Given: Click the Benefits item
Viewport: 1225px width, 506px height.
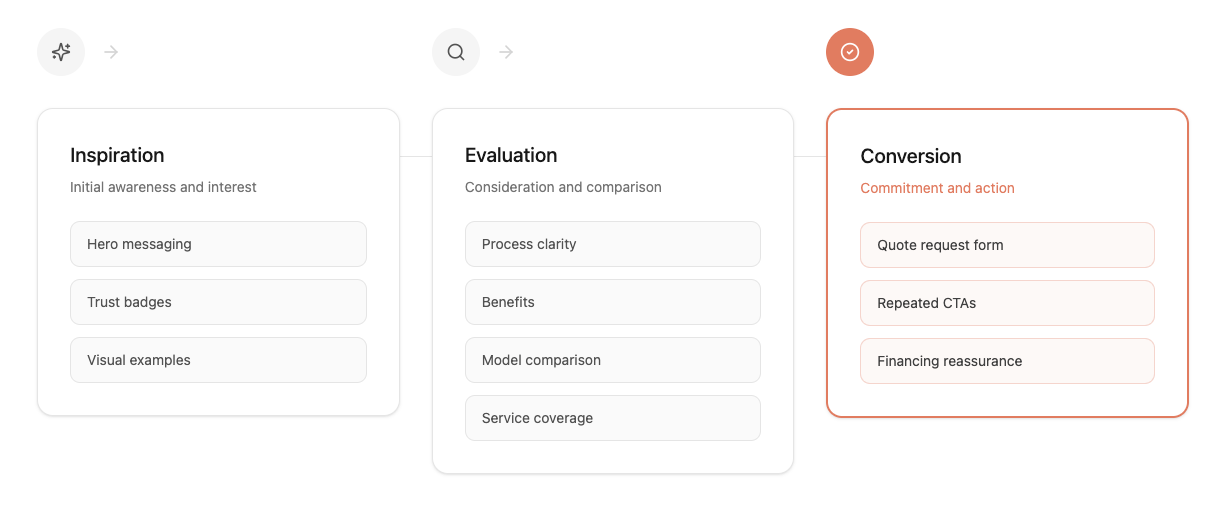Looking at the screenshot, I should pyautogui.click(x=612, y=302).
